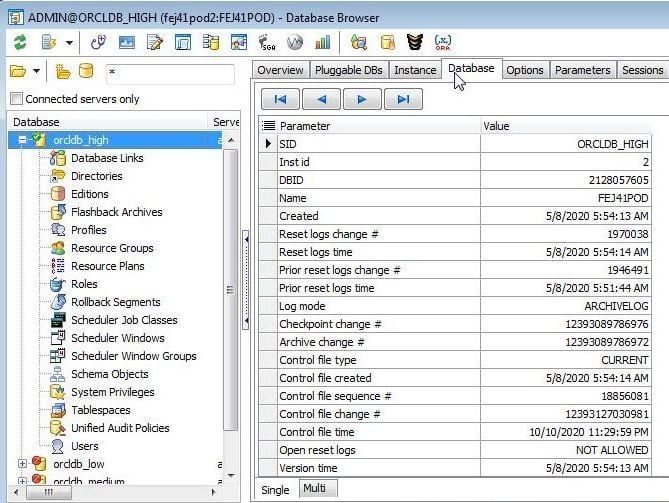Screen dimensions: 669x503
Task: Go to the previous record button
Action: 321,99
